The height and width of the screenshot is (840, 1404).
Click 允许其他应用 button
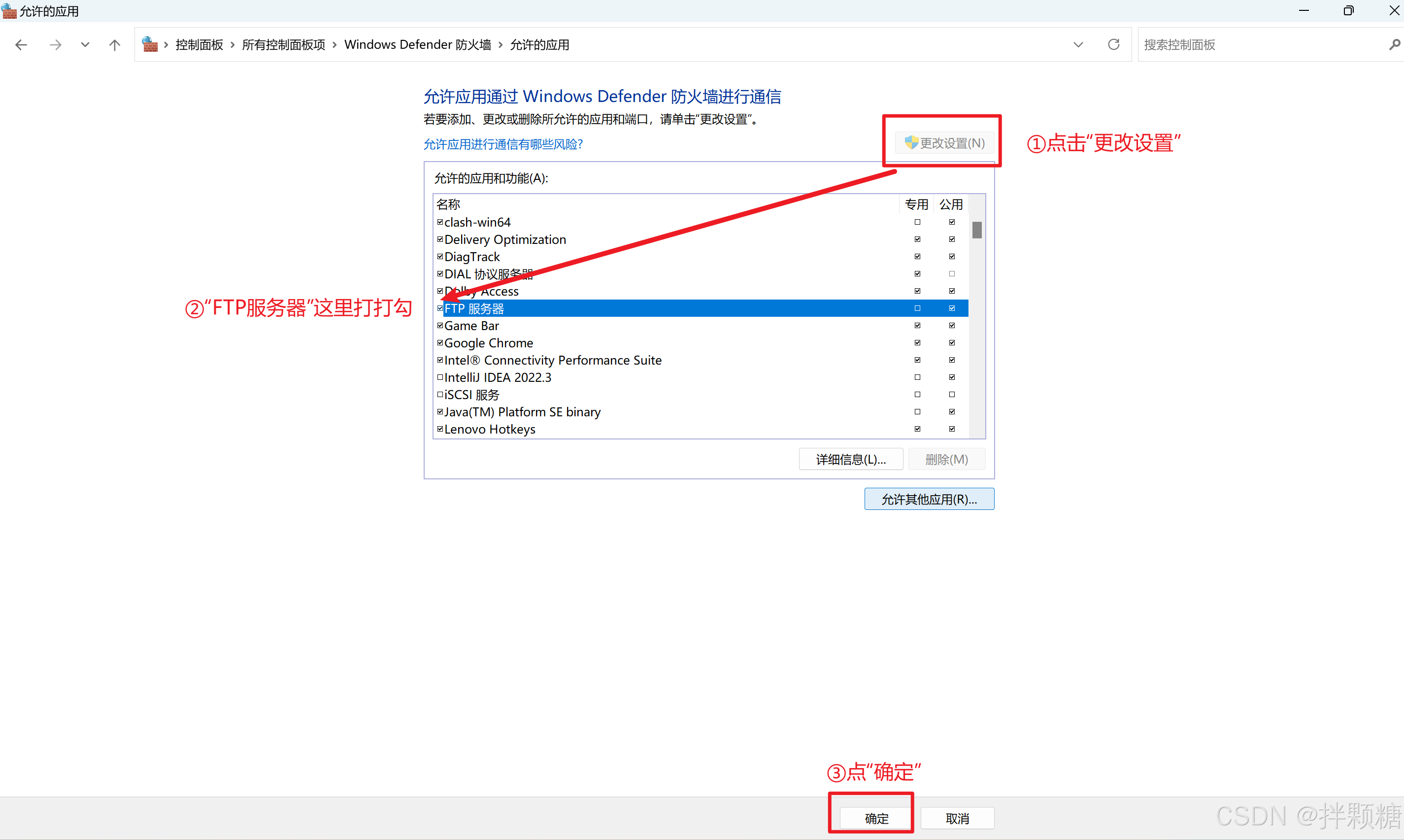click(x=929, y=499)
